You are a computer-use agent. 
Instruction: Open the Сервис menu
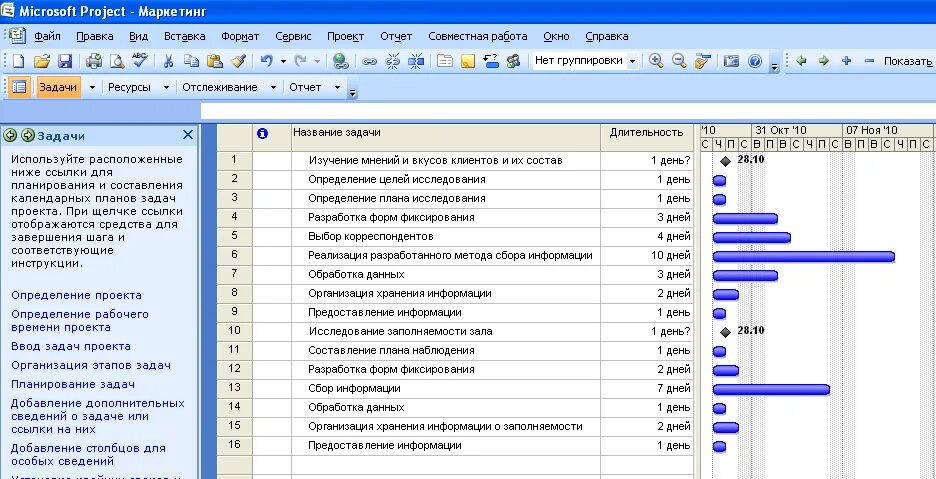(x=293, y=36)
